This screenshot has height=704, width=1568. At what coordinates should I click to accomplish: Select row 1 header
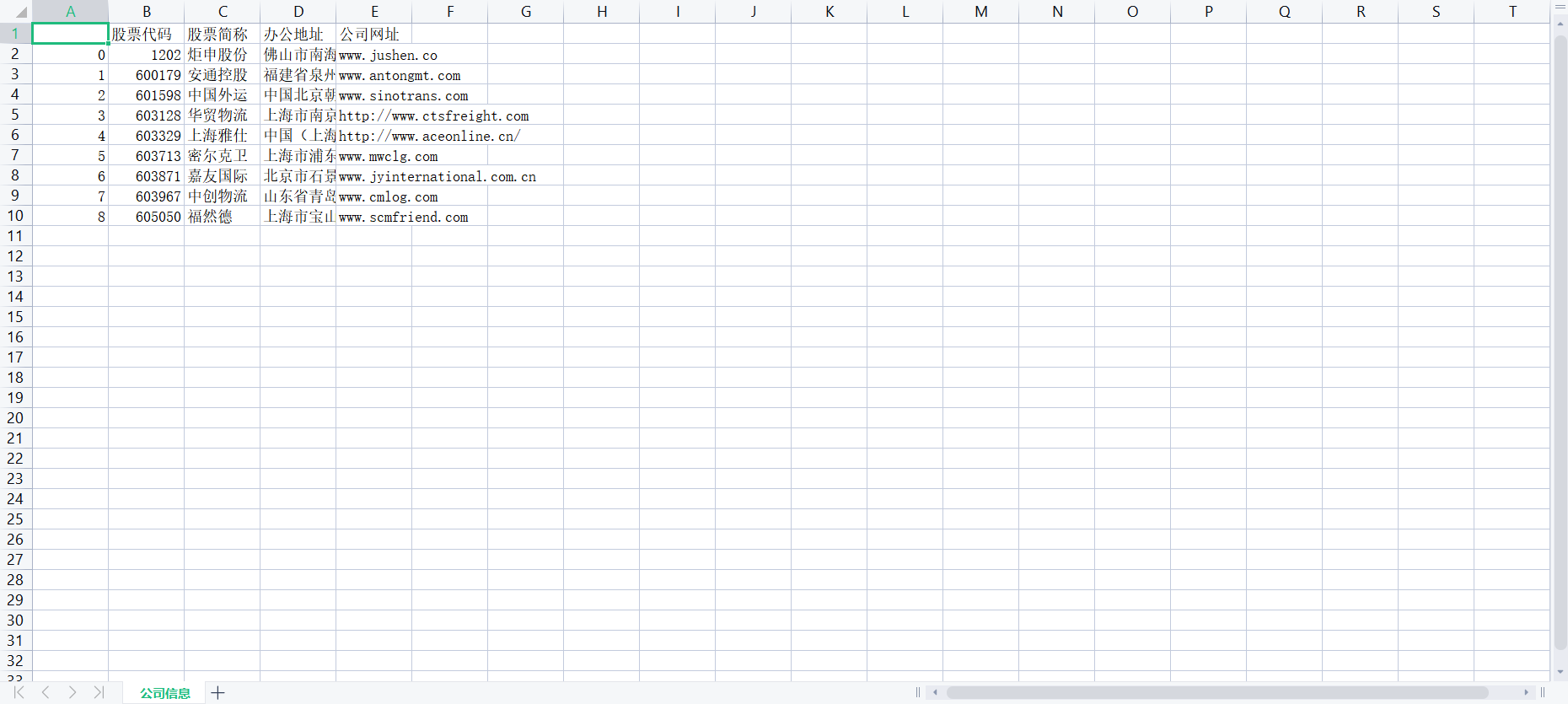(x=15, y=34)
